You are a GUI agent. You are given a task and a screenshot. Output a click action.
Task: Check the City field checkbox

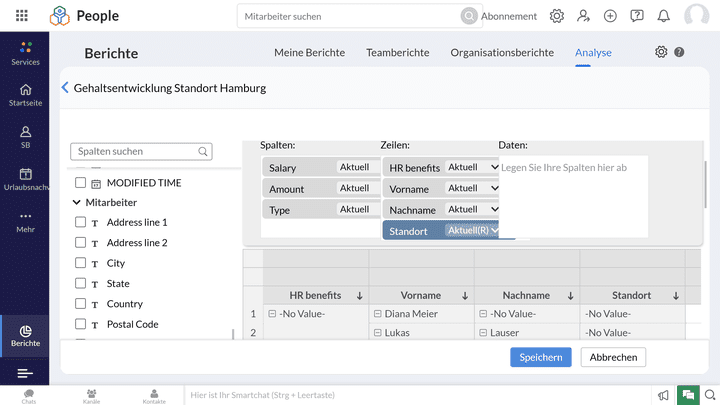[x=80, y=263]
